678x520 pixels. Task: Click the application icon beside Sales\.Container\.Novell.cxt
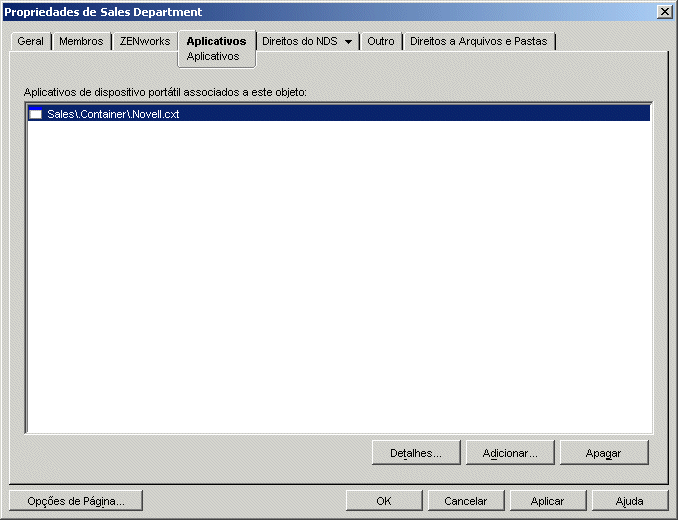tap(35, 114)
